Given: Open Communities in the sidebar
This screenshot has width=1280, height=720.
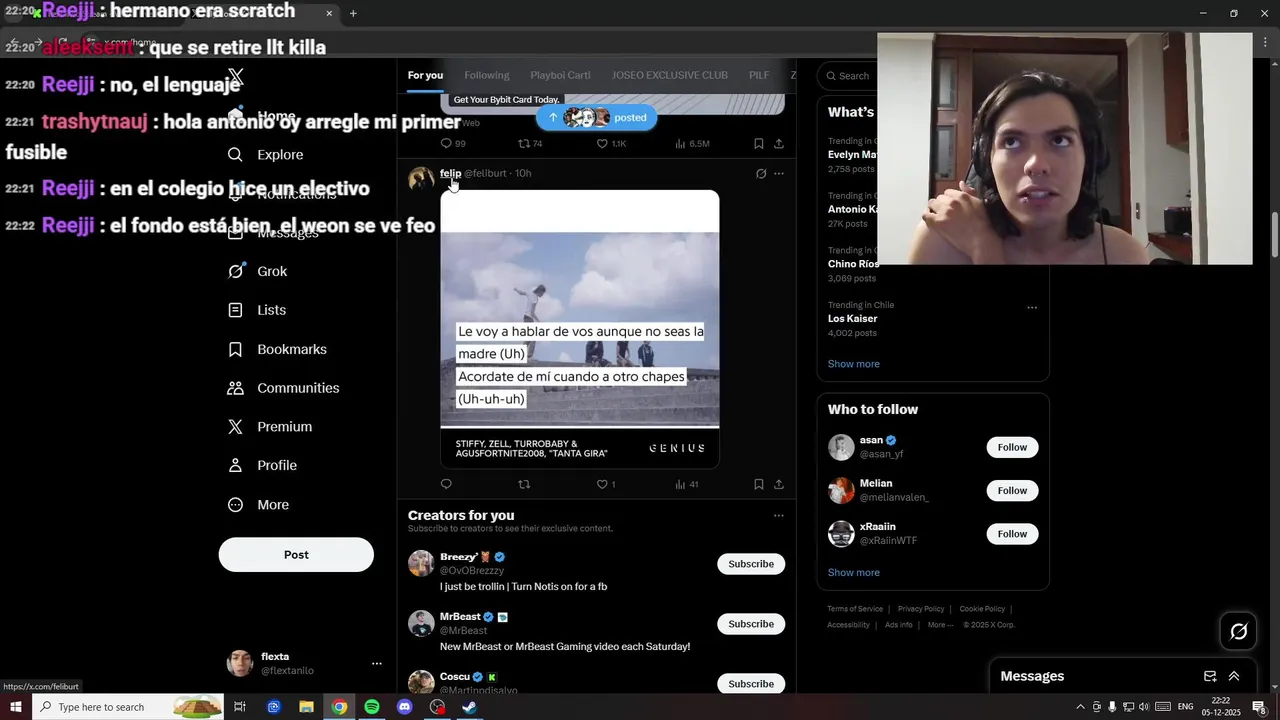Looking at the screenshot, I should (x=284, y=388).
